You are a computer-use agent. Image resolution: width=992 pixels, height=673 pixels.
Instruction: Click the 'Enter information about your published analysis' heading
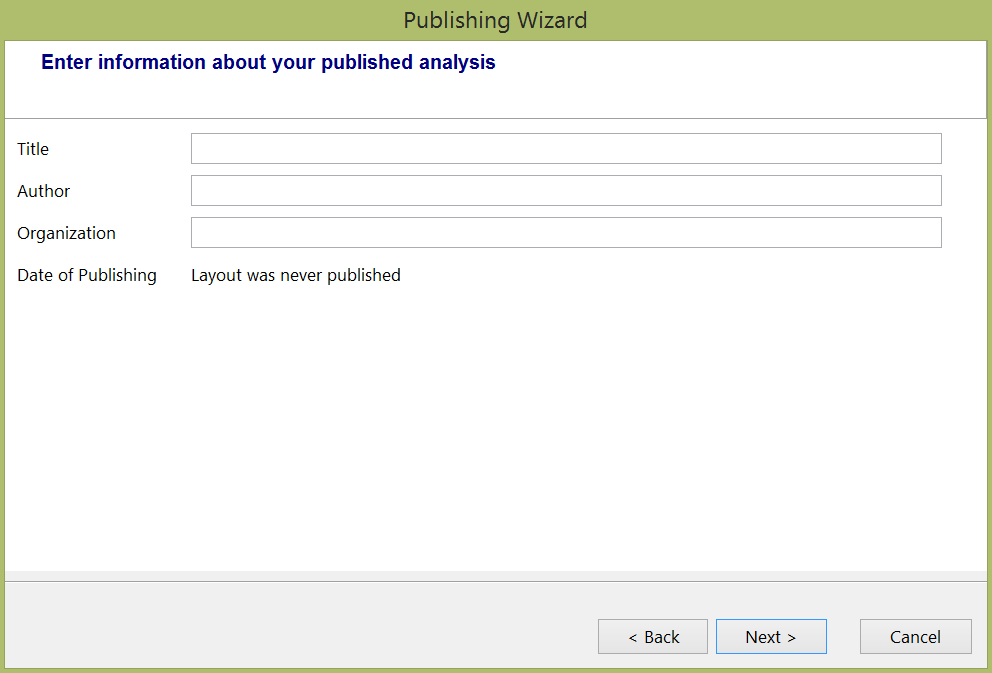click(x=268, y=62)
